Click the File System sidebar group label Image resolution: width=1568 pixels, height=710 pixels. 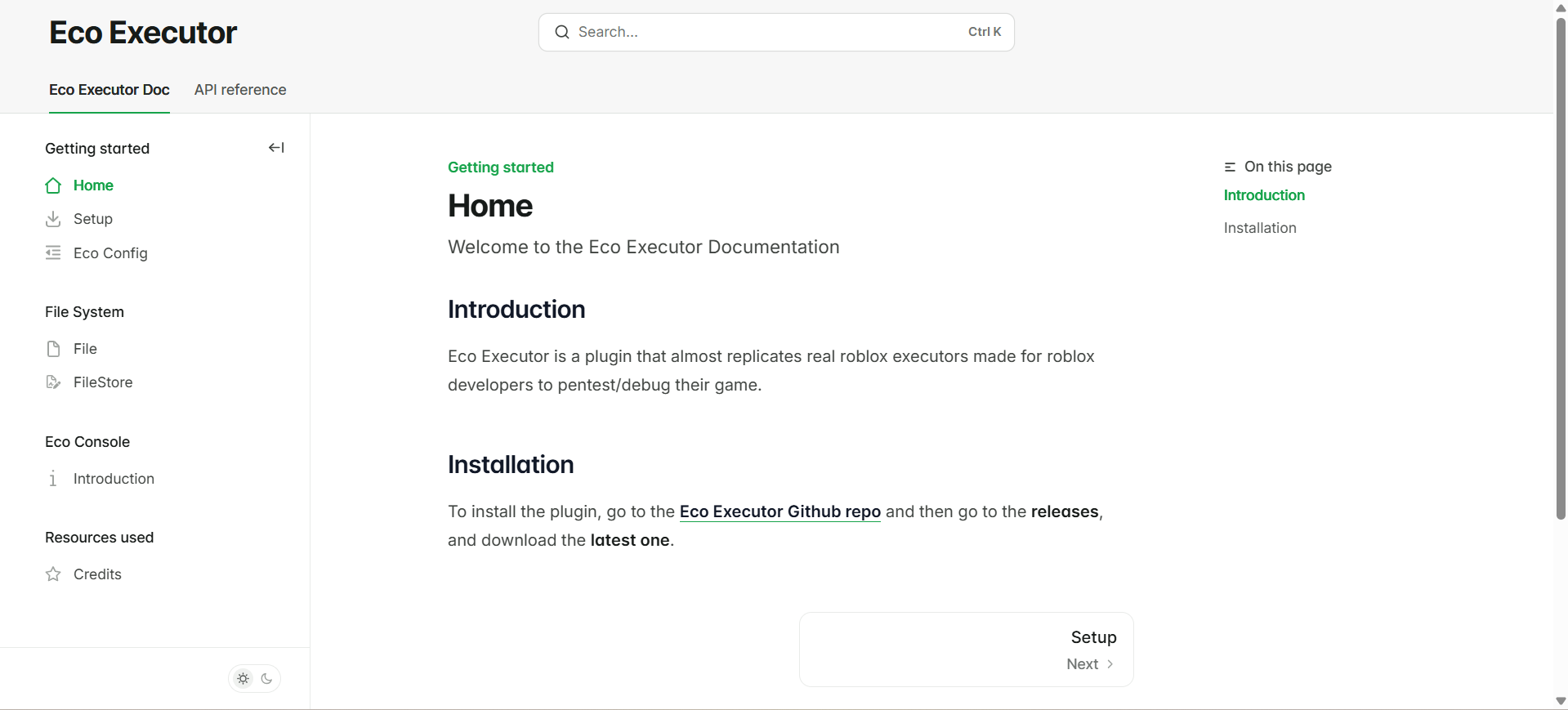[x=84, y=312]
